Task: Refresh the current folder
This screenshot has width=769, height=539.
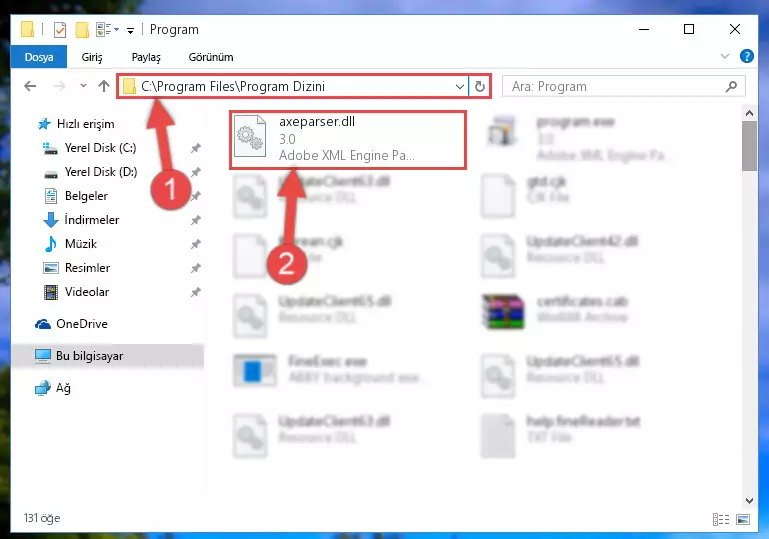Action: point(480,87)
